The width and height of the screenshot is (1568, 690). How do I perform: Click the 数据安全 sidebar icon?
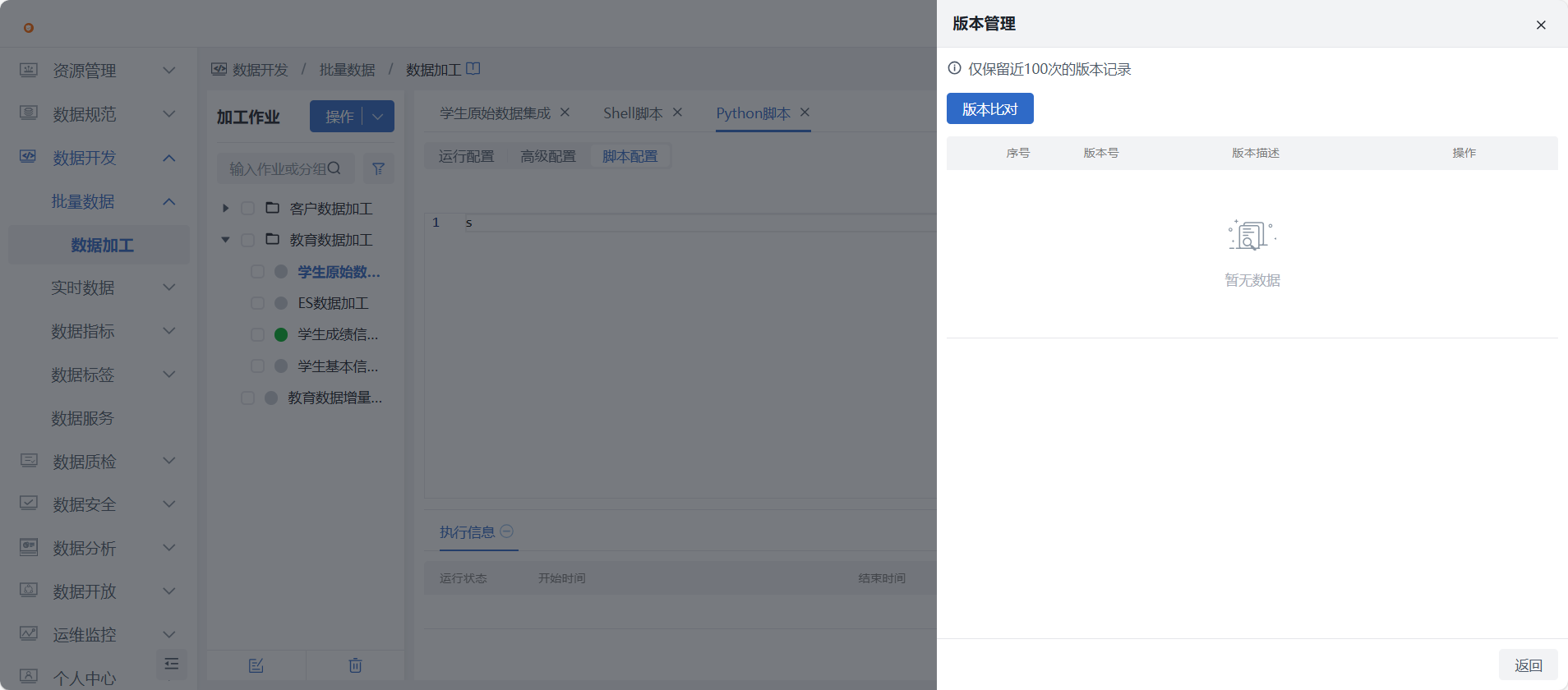[29, 504]
